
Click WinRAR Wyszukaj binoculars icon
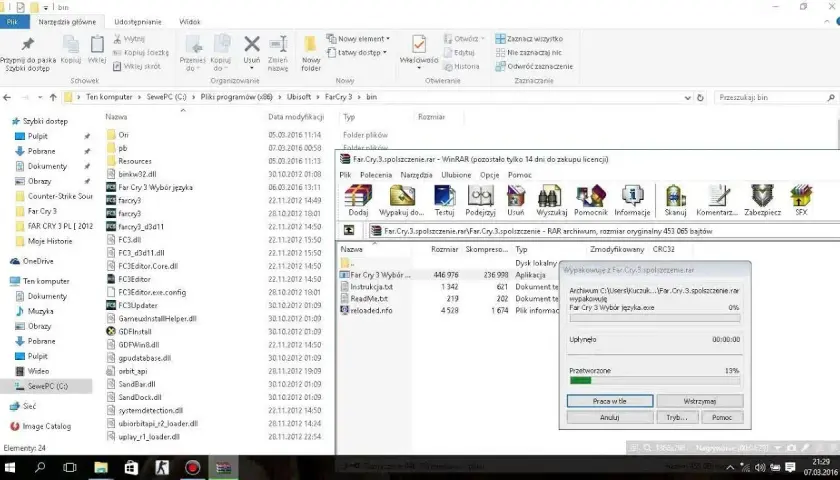[551, 196]
